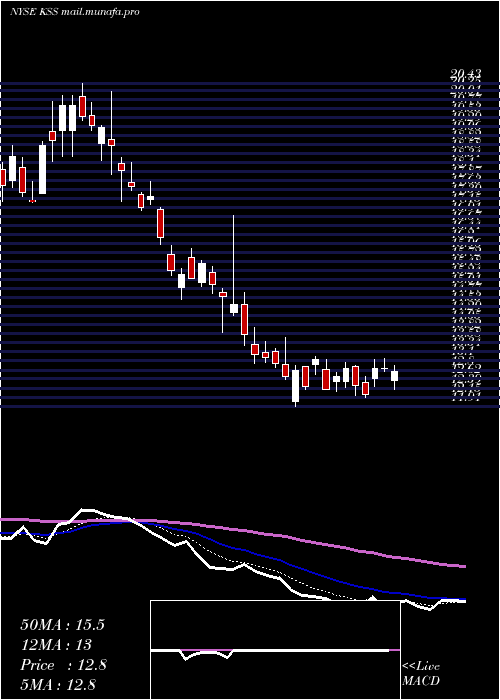This screenshot has width=500, height=700.
Task: Click the <<Live MACD label
Action: (421, 673)
